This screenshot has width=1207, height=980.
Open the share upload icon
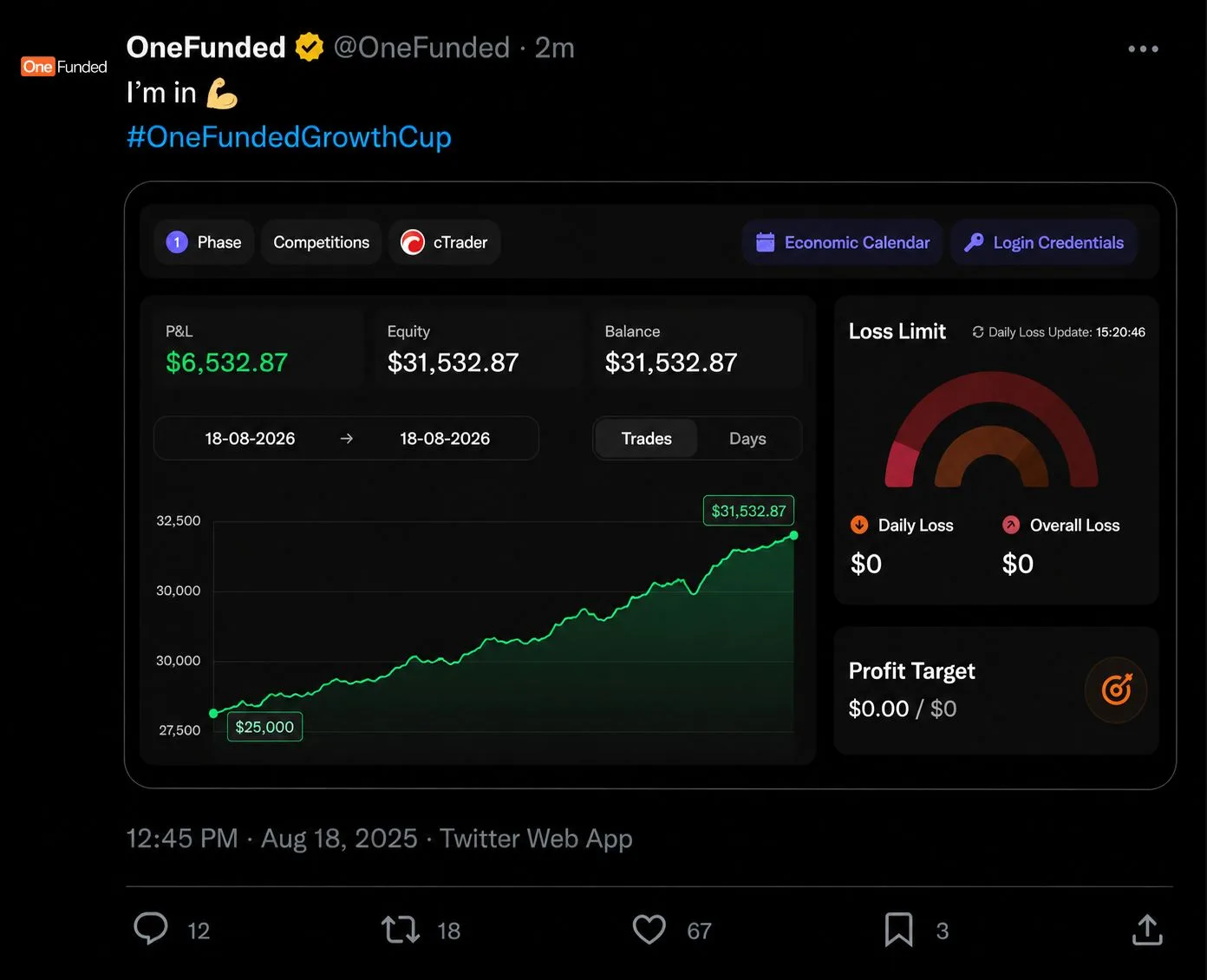(x=1147, y=930)
